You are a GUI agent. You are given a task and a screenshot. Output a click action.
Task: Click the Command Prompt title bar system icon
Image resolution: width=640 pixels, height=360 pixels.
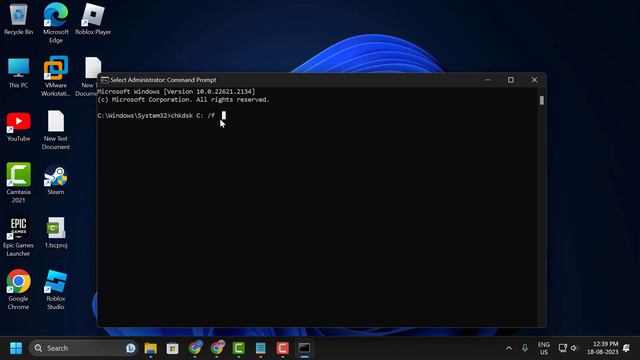(104, 80)
